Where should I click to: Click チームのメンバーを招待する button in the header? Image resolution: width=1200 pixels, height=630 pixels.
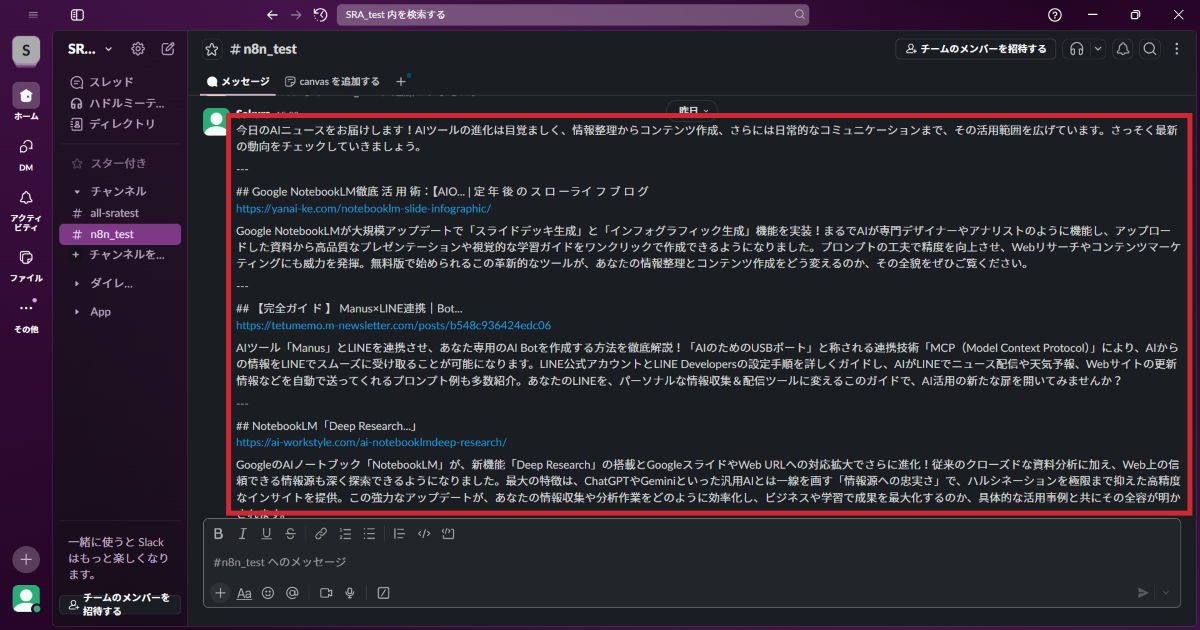975,49
